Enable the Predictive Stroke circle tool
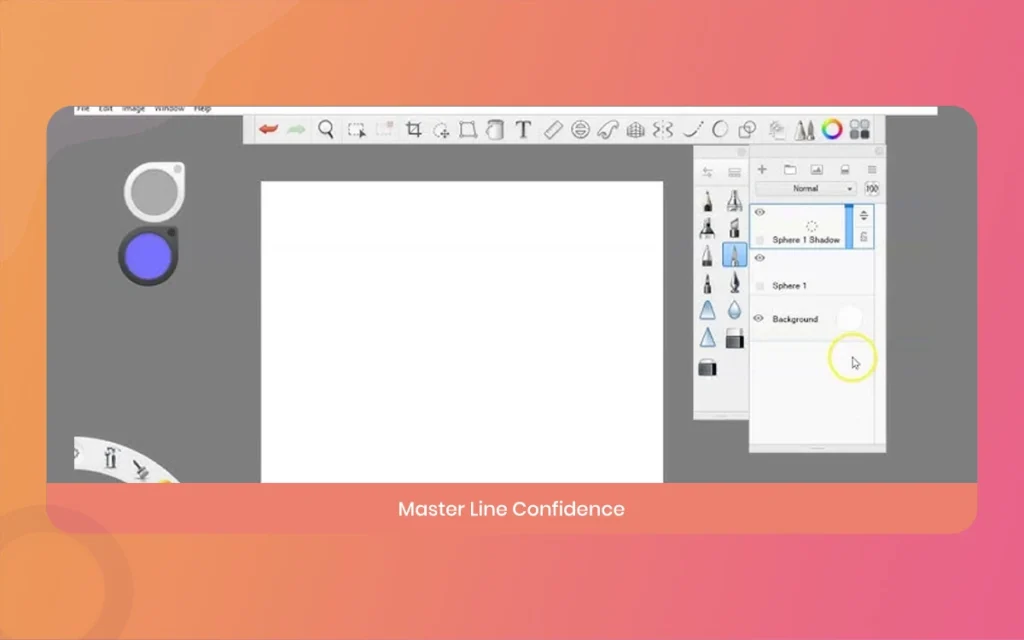Image resolution: width=1024 pixels, height=640 pixels. pos(720,129)
